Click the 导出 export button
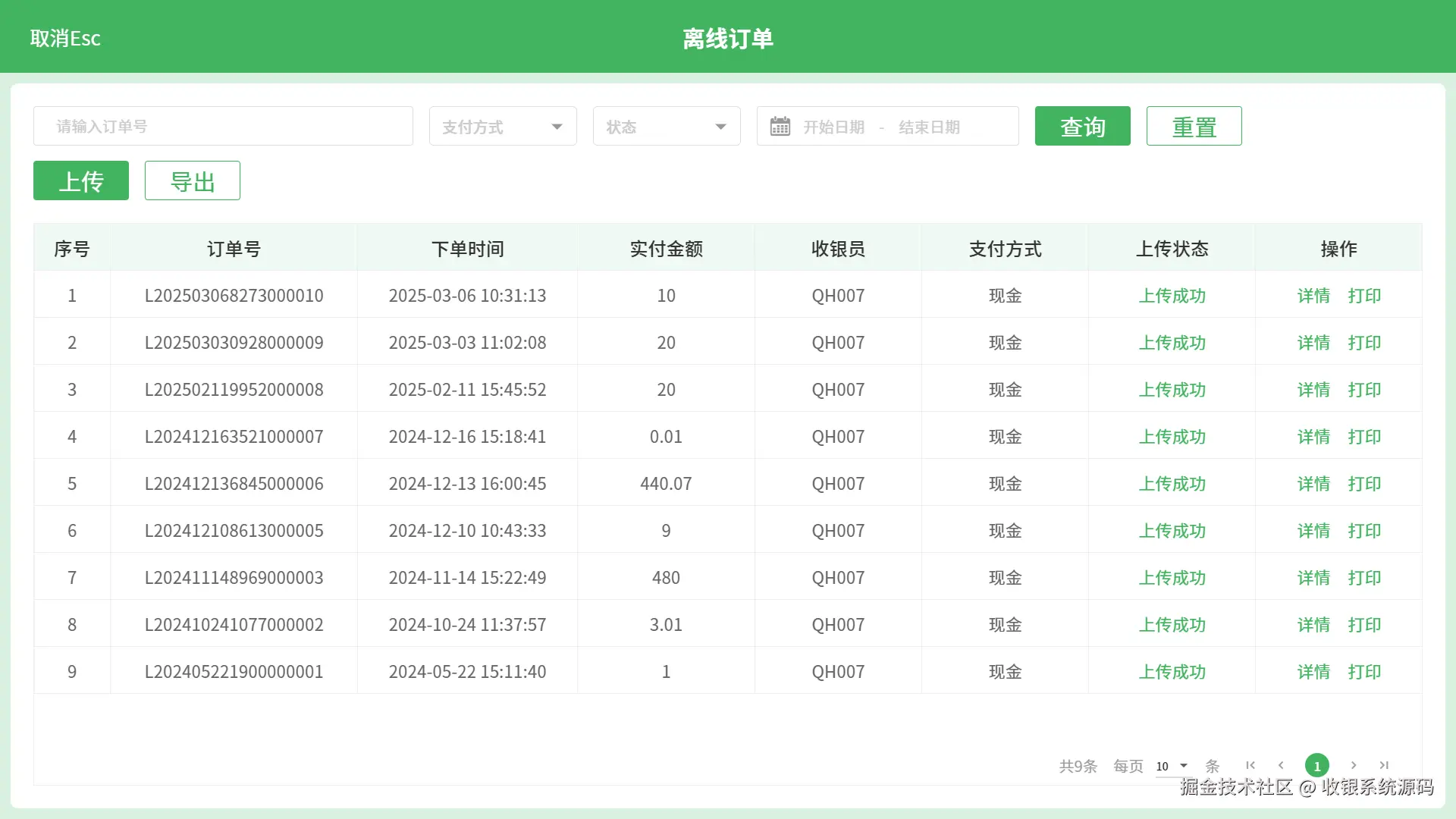 pos(193,180)
